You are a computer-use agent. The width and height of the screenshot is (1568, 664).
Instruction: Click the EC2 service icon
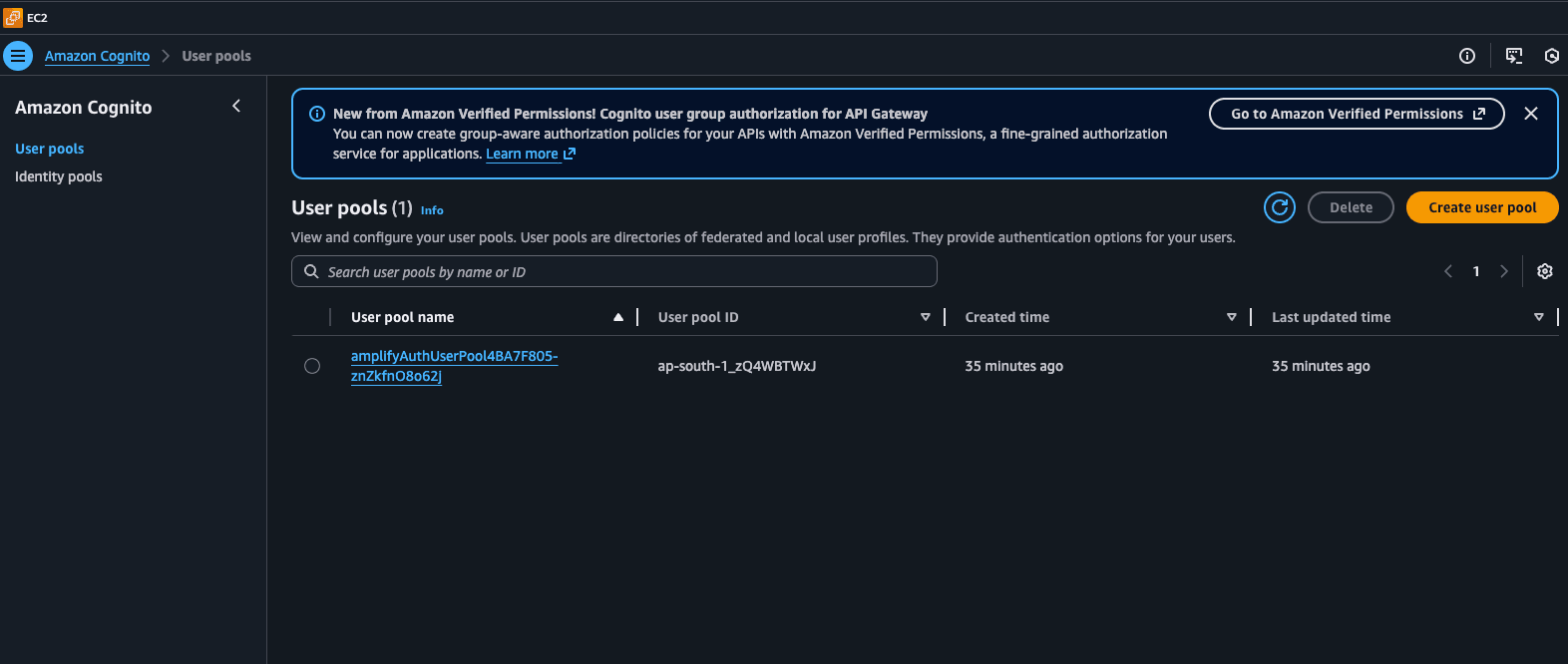[x=13, y=17]
